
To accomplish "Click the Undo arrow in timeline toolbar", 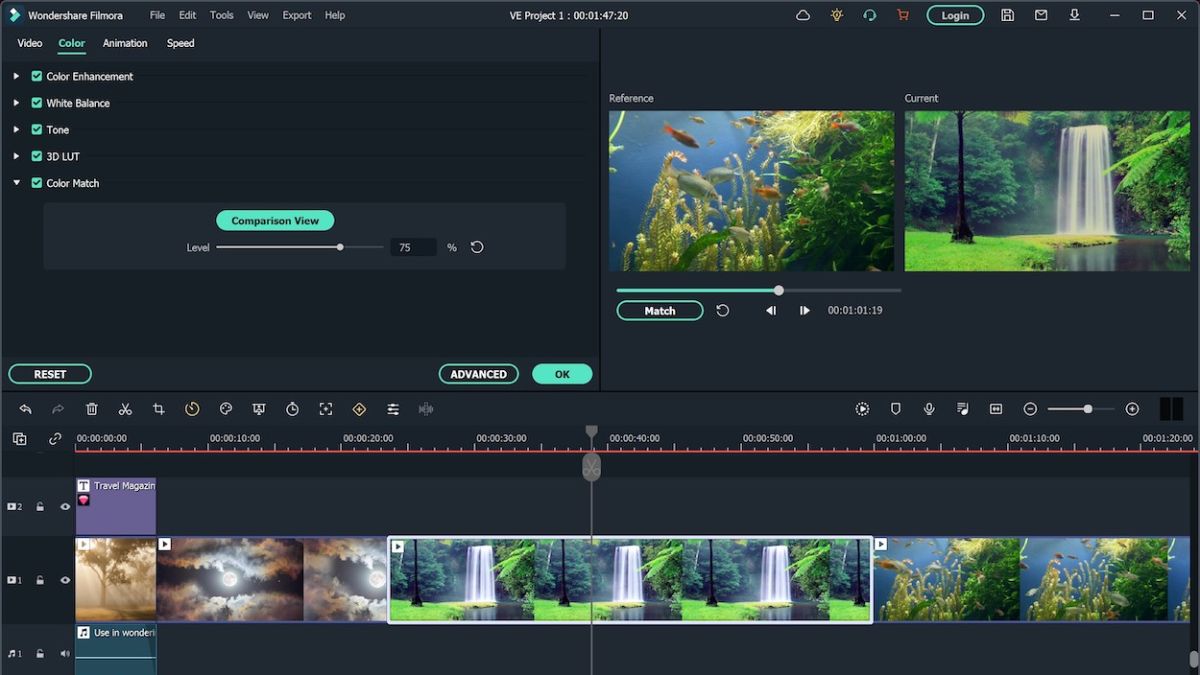I will [25, 409].
